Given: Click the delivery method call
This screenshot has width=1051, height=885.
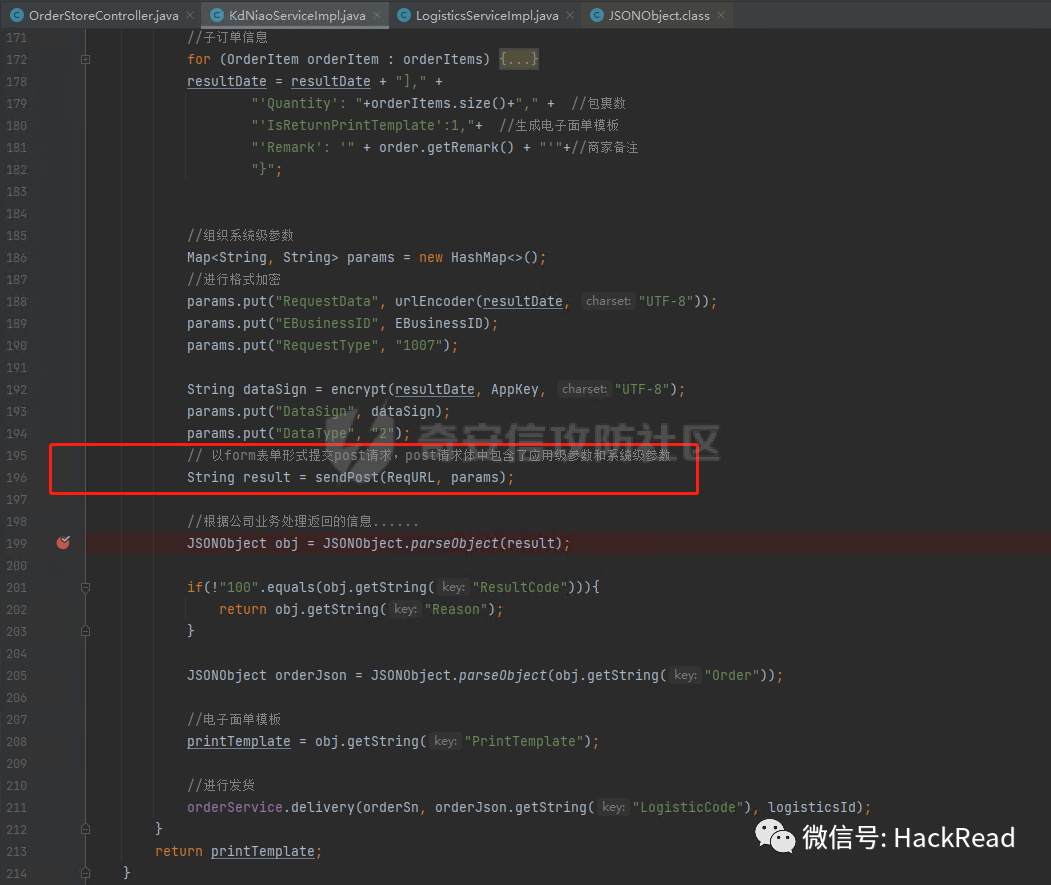Looking at the screenshot, I should (322, 807).
